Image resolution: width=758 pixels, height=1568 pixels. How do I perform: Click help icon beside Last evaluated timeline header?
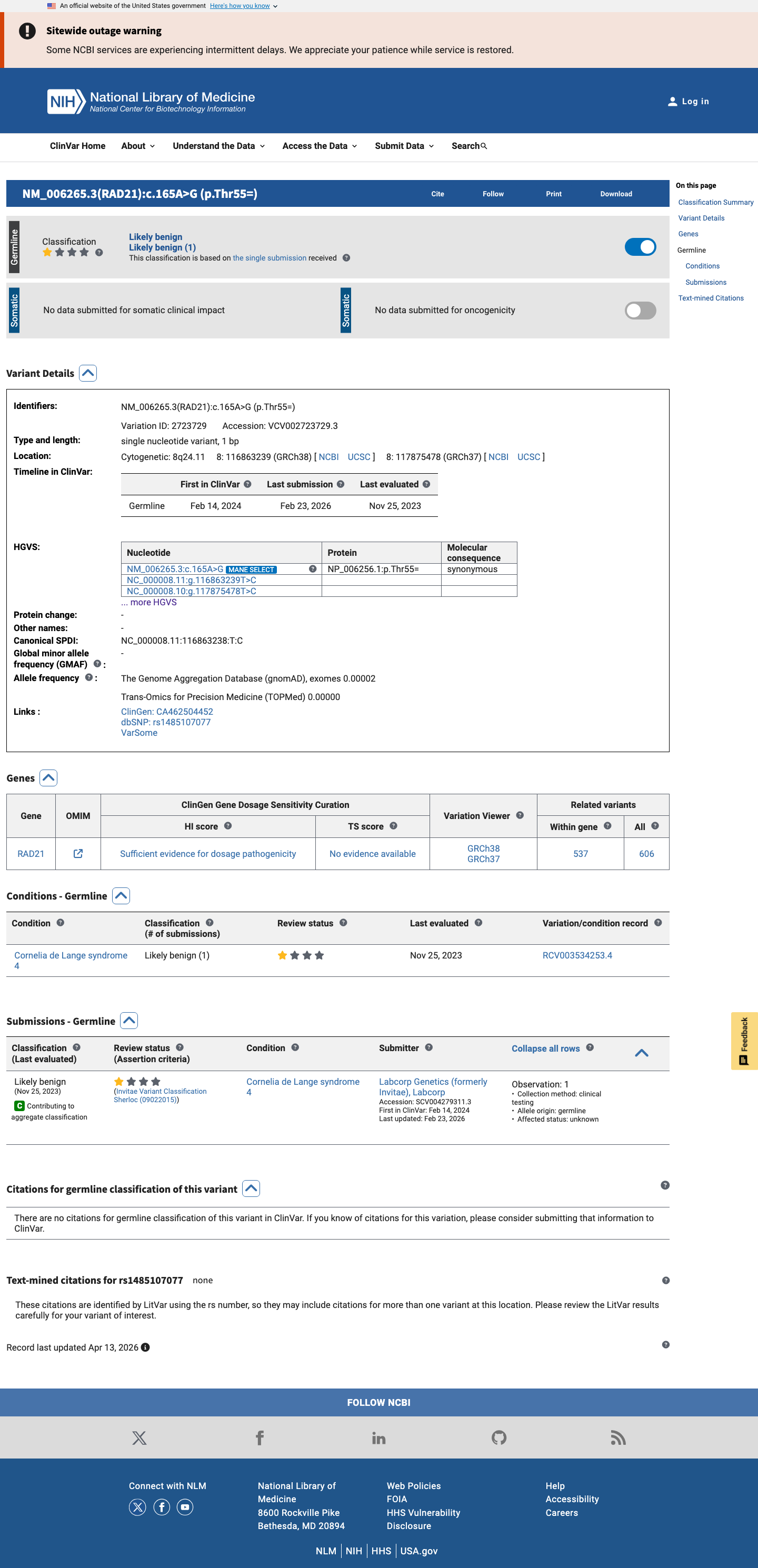pyautogui.click(x=426, y=485)
